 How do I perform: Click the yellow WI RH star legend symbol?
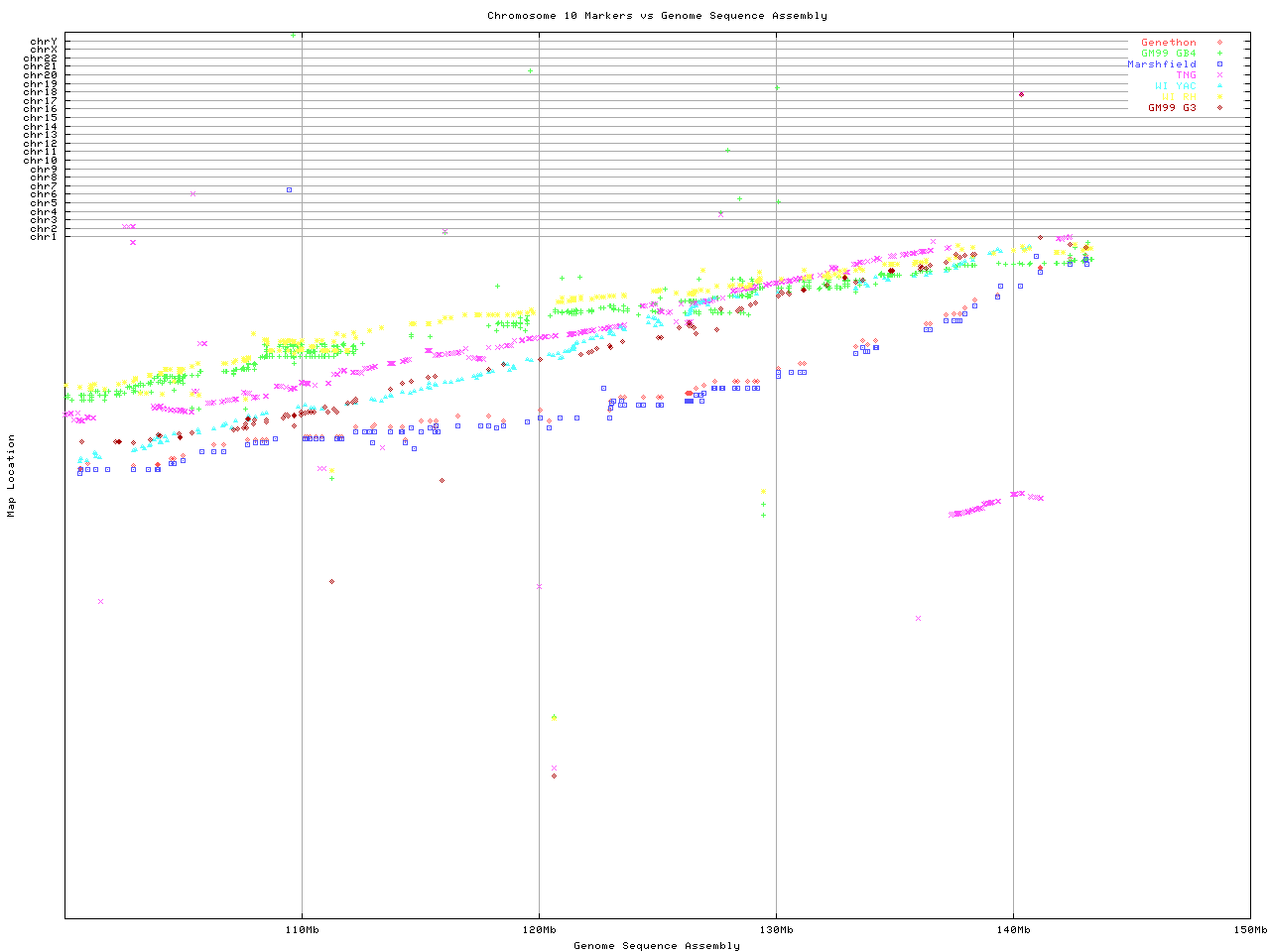1219,97
